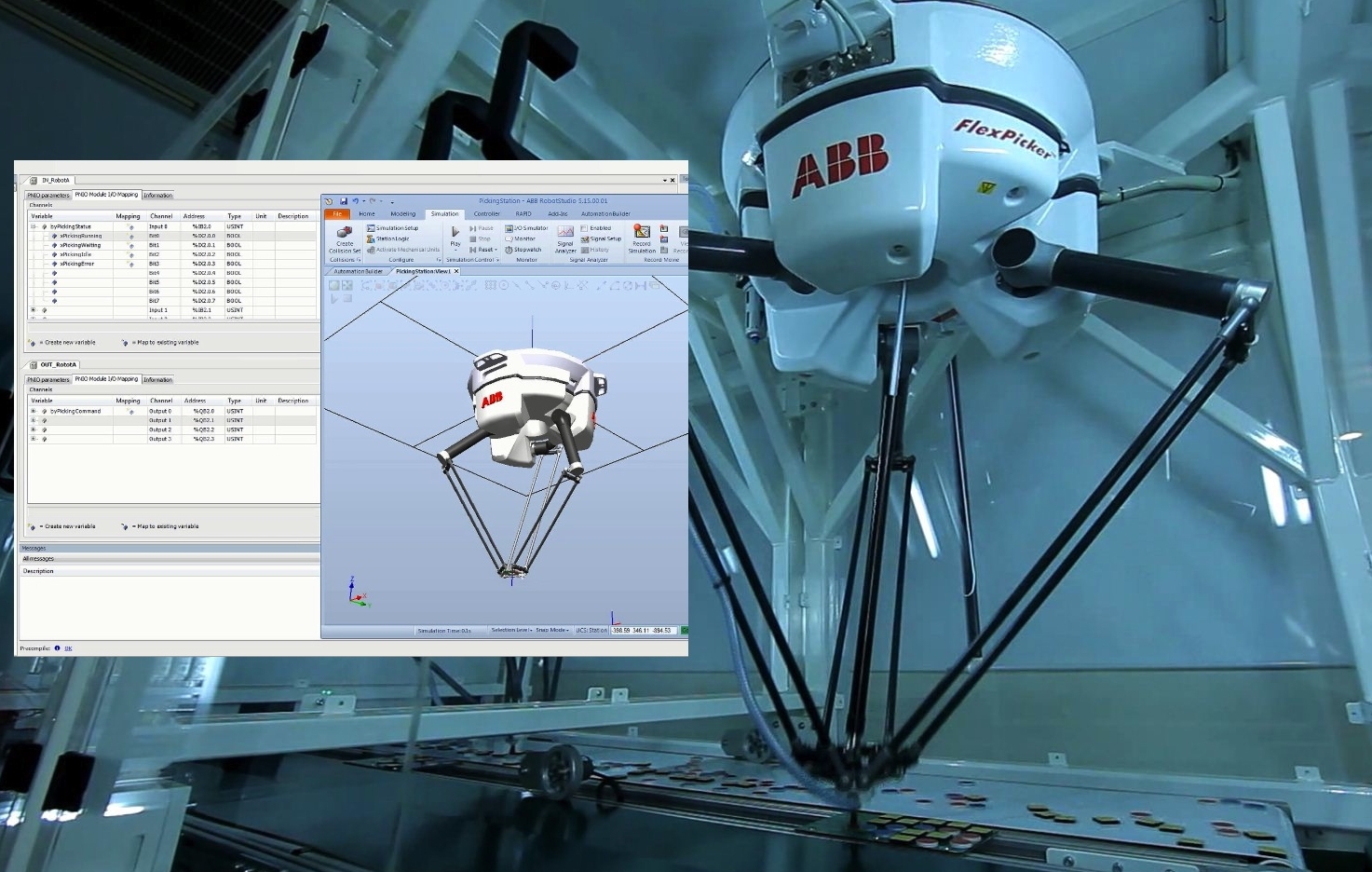This screenshot has width=1372, height=872.
Task: Open the Reset dropdown in Simulation Control
Action: click(483, 250)
